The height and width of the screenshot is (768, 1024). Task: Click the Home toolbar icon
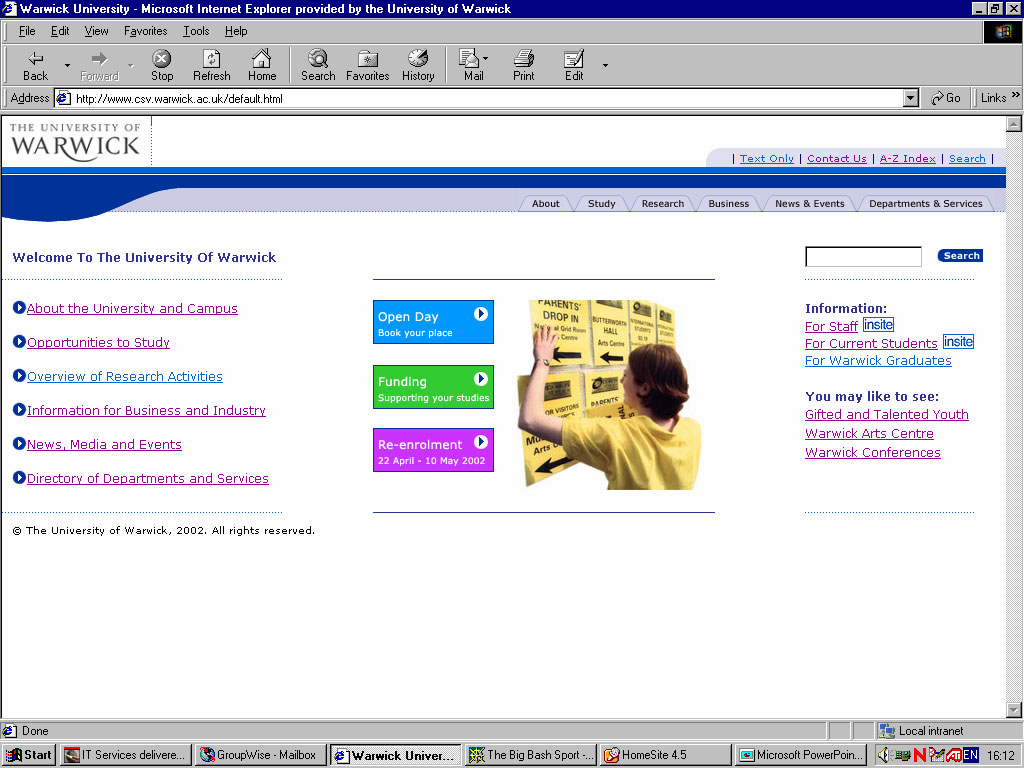(262, 59)
